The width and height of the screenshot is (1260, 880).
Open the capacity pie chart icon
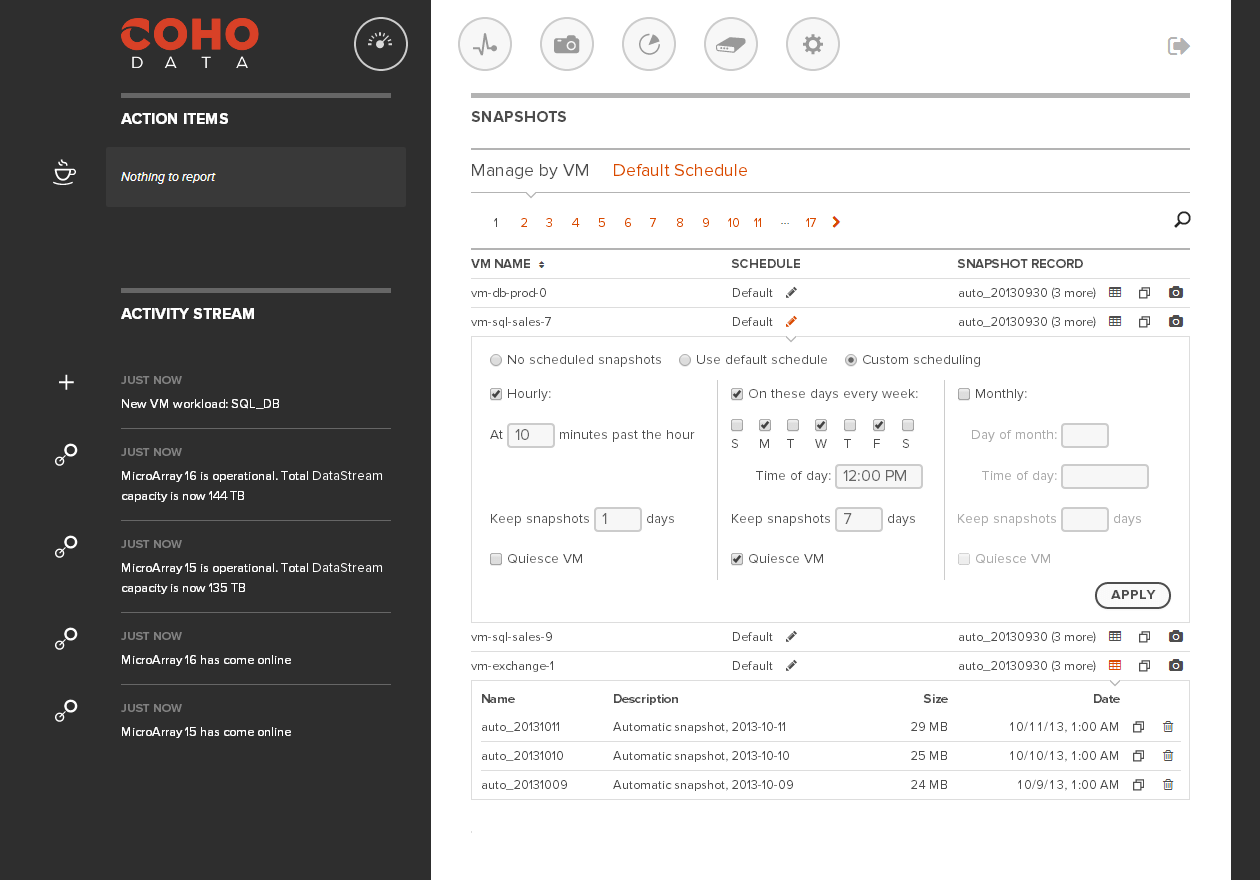[649, 44]
